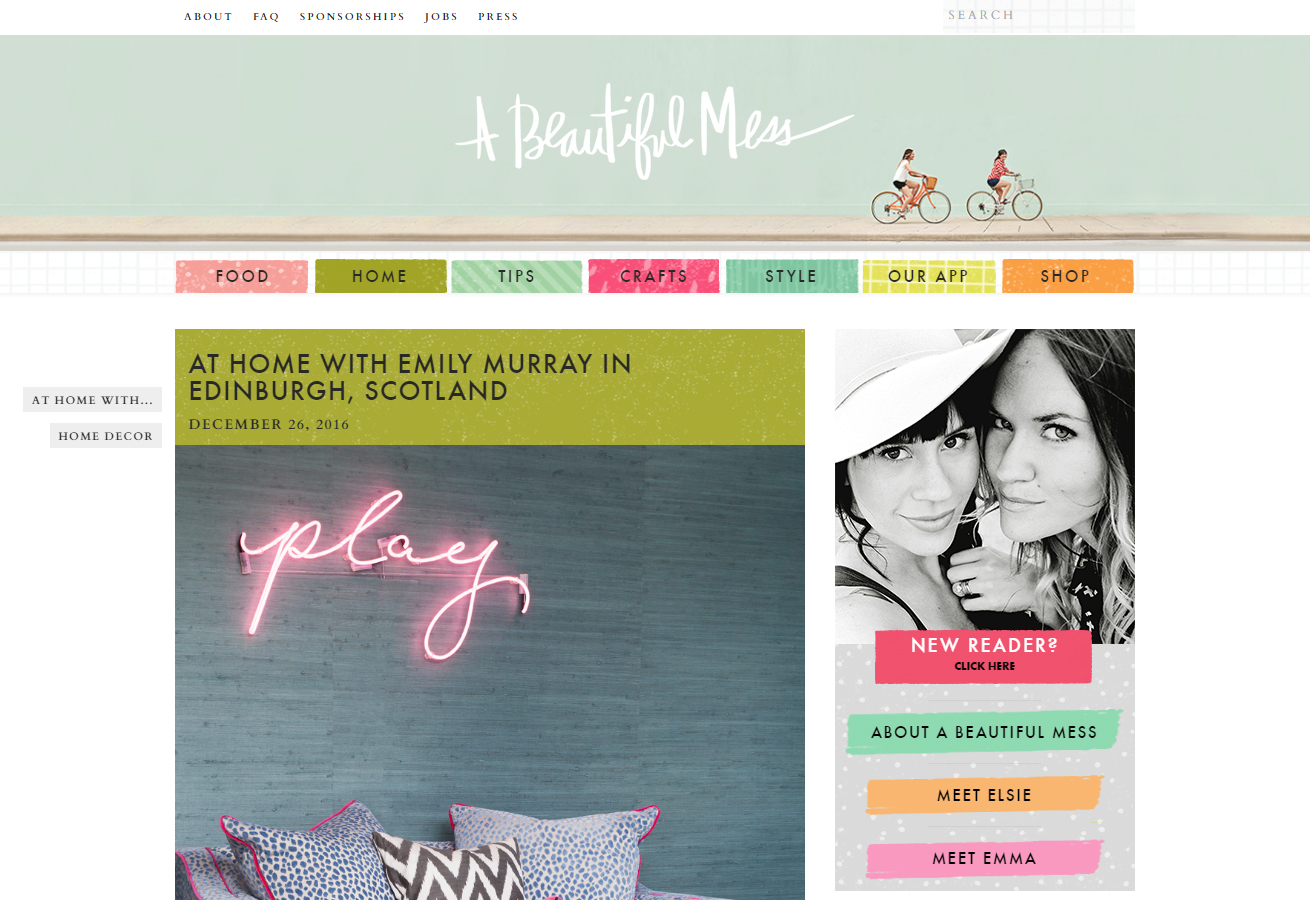Select the AT HOME WITH... tag
The image size is (1310, 900).
coord(92,400)
